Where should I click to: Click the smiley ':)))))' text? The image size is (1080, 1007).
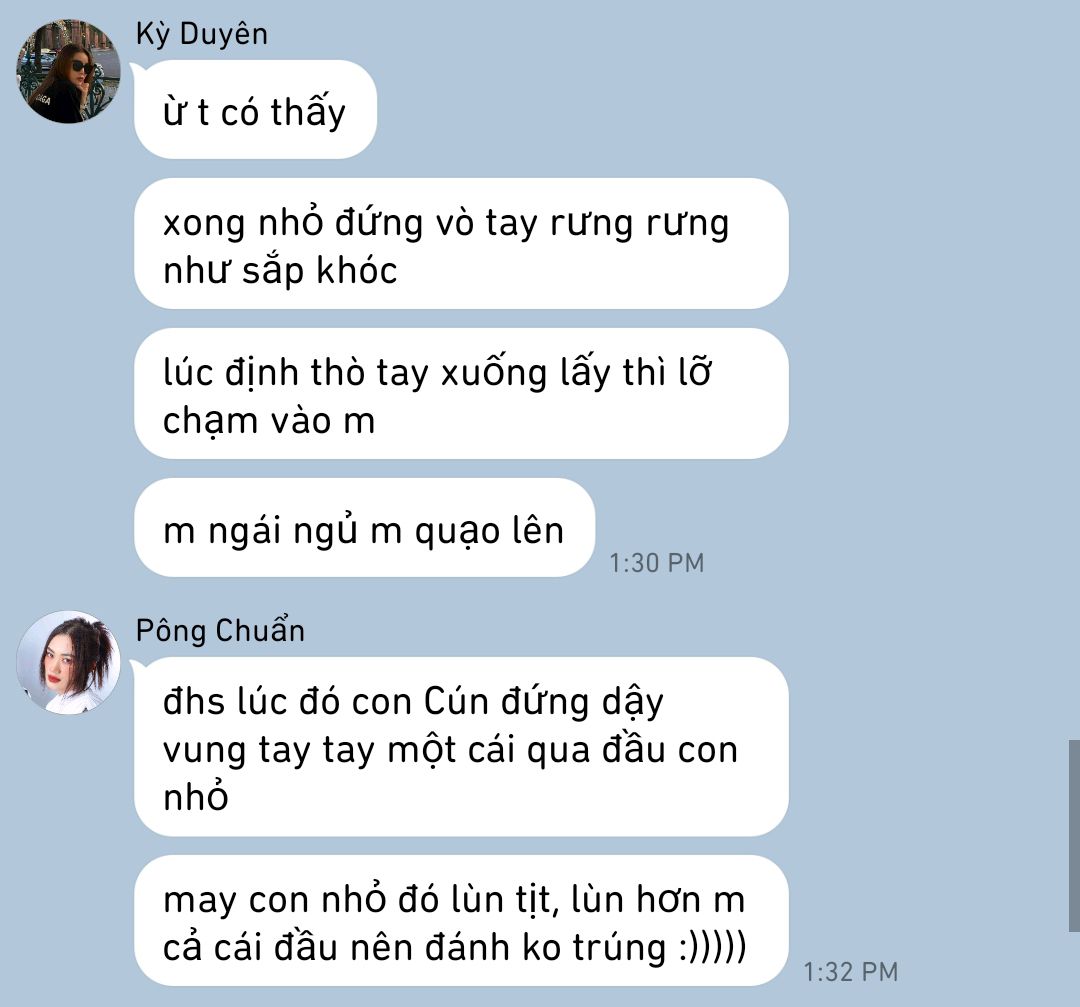(x=712, y=948)
